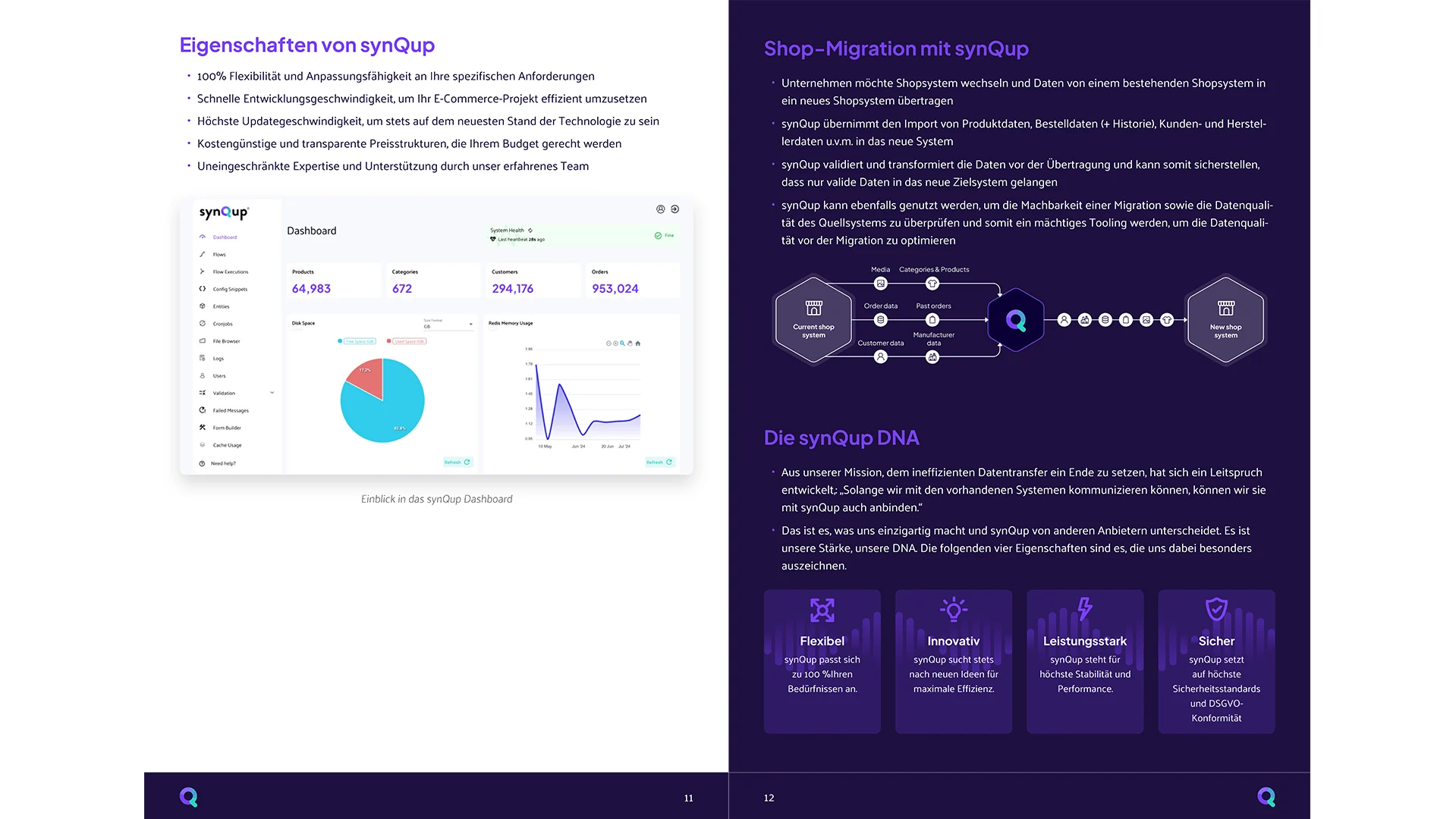Toggle the Free Space legend entry
The image size is (1456, 819).
tap(357, 341)
